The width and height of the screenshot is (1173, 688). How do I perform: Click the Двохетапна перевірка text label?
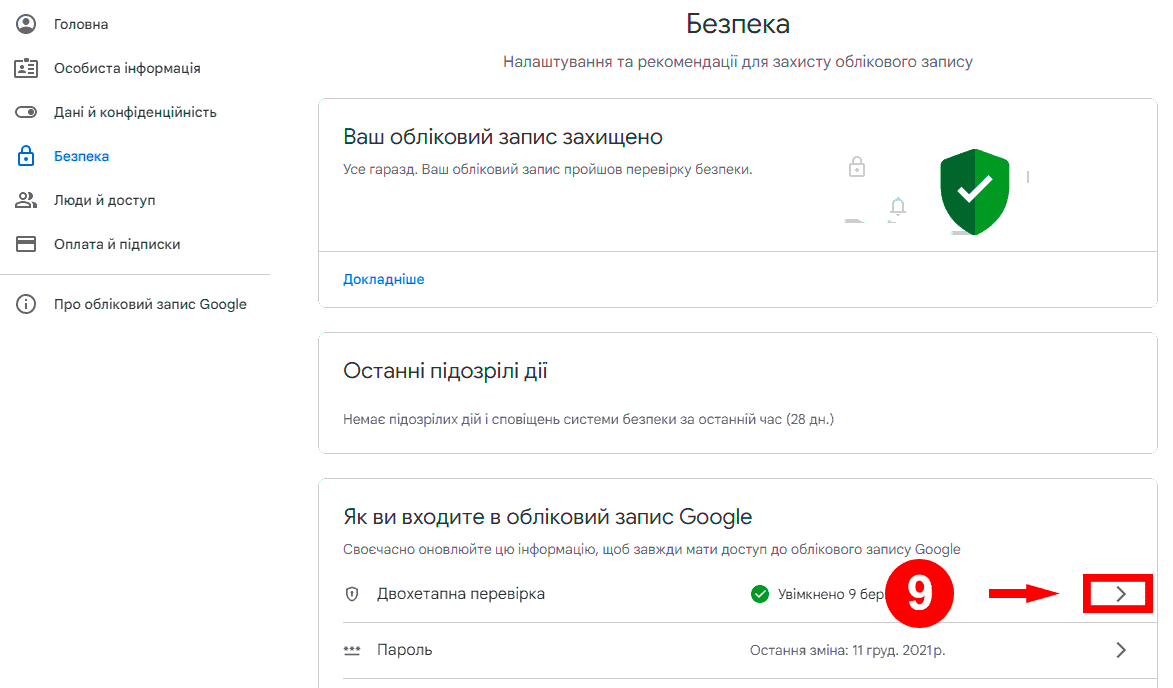point(461,594)
